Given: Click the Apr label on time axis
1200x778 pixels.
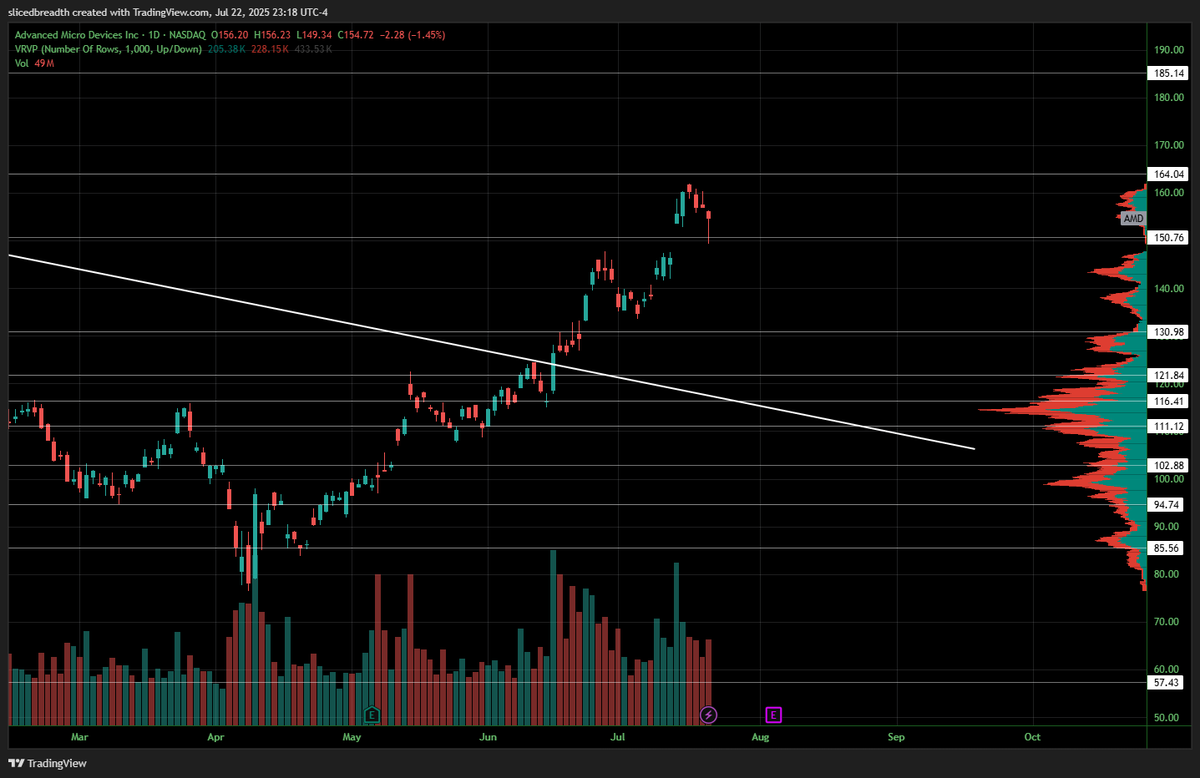Looking at the screenshot, I should [215, 737].
